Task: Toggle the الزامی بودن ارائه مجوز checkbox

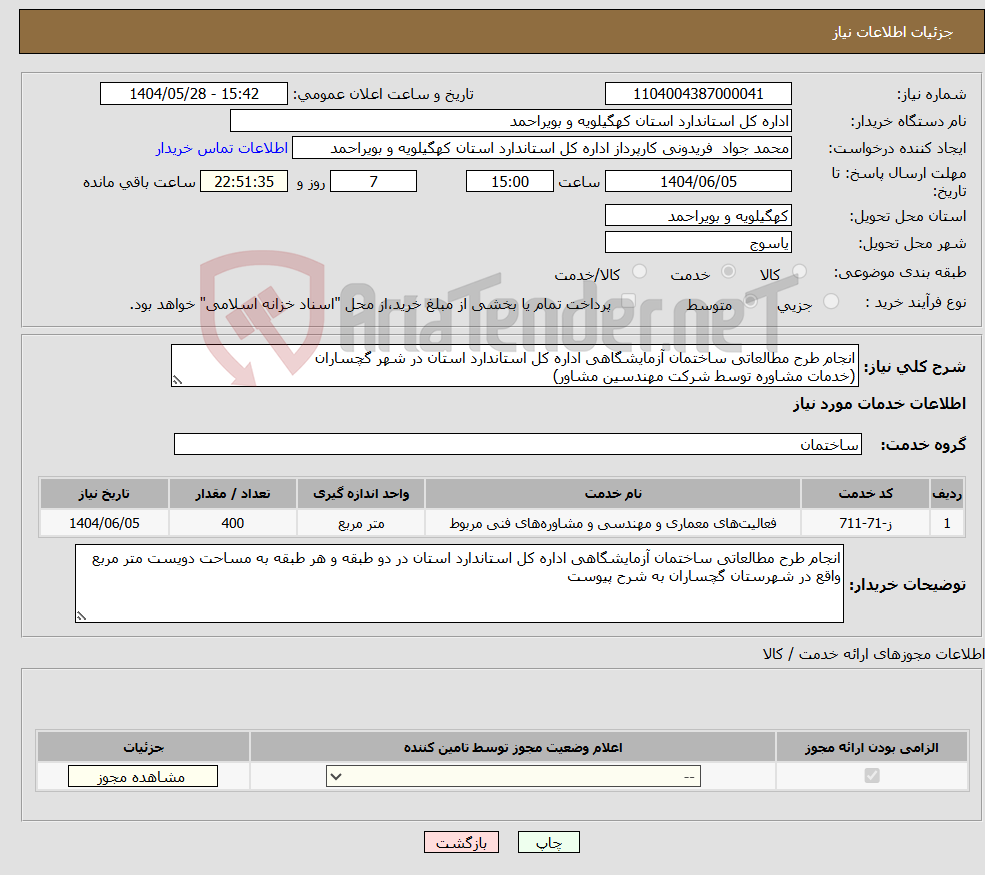Action: [x=872, y=775]
